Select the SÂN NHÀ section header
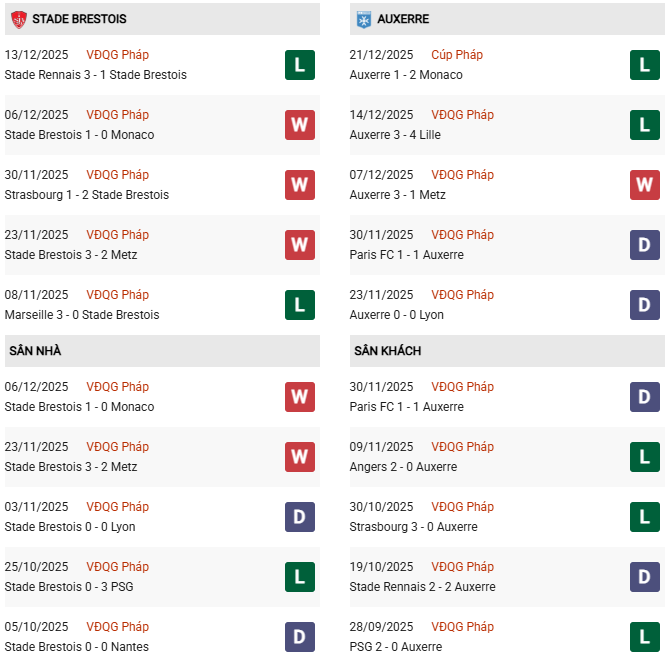 coord(35,351)
